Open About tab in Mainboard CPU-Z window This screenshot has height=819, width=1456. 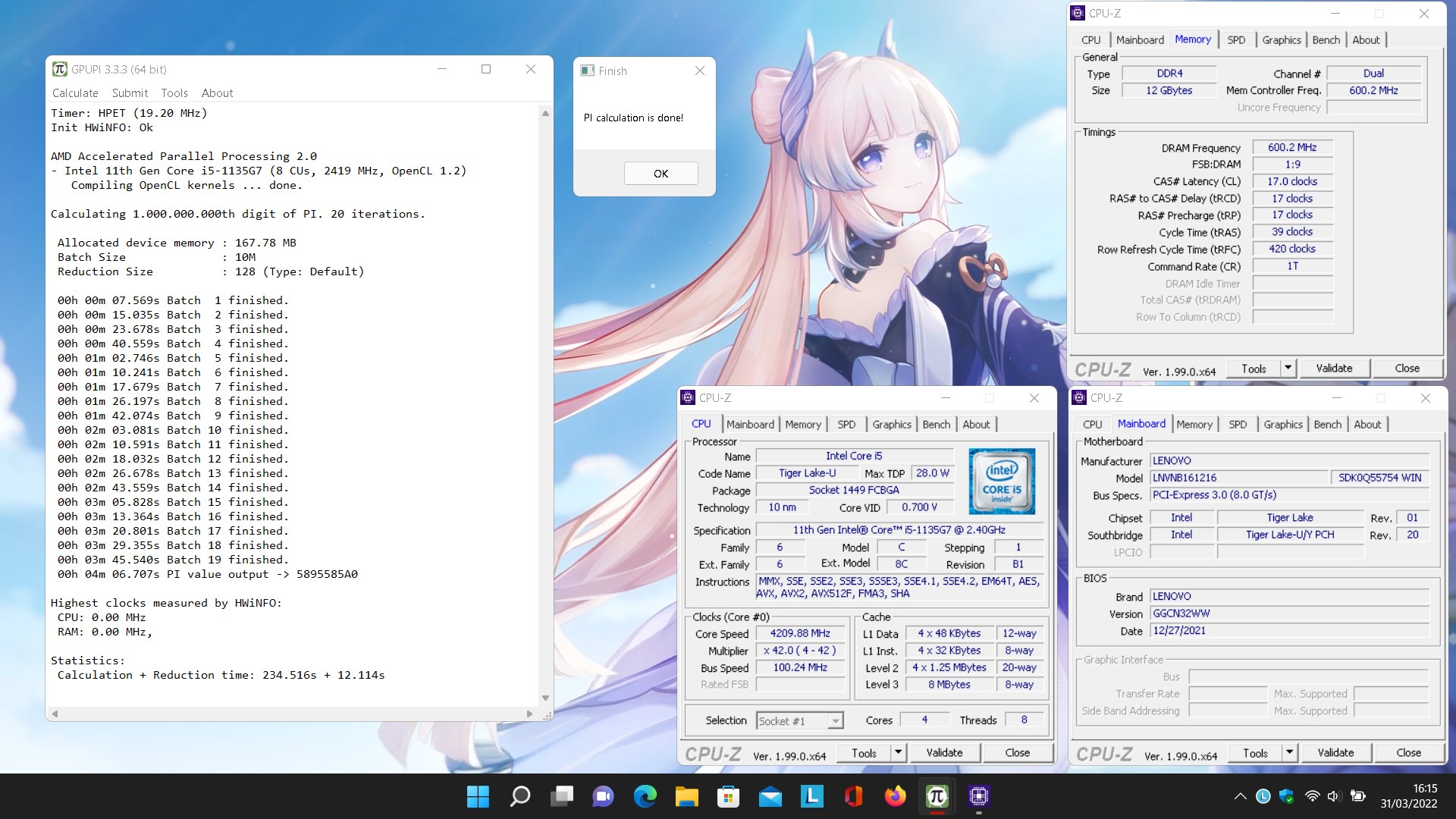click(1367, 425)
